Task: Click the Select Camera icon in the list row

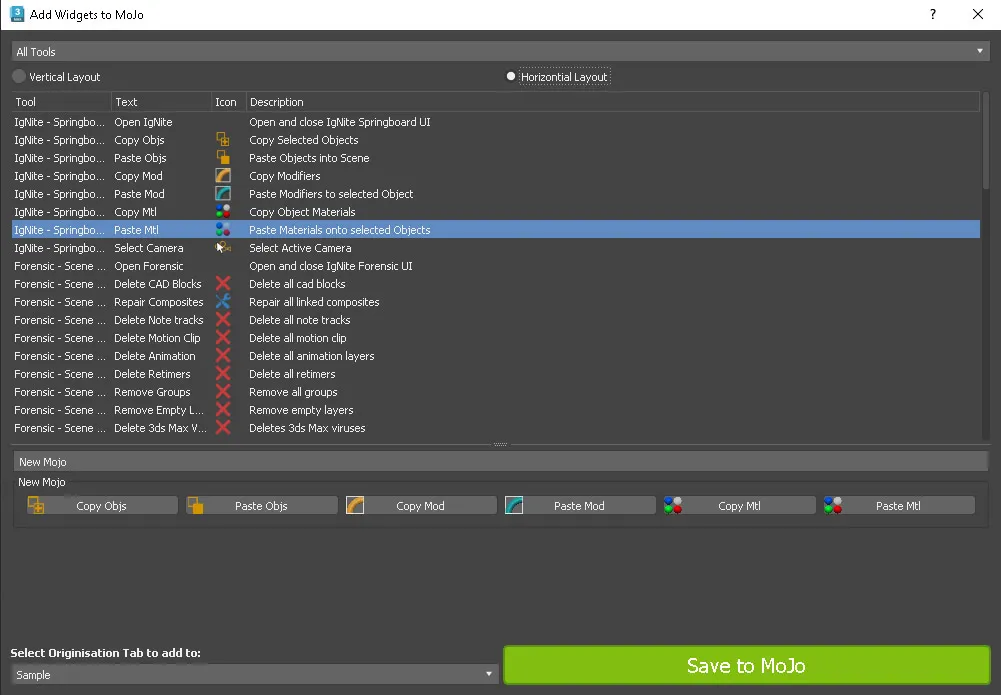Action: pos(223,248)
